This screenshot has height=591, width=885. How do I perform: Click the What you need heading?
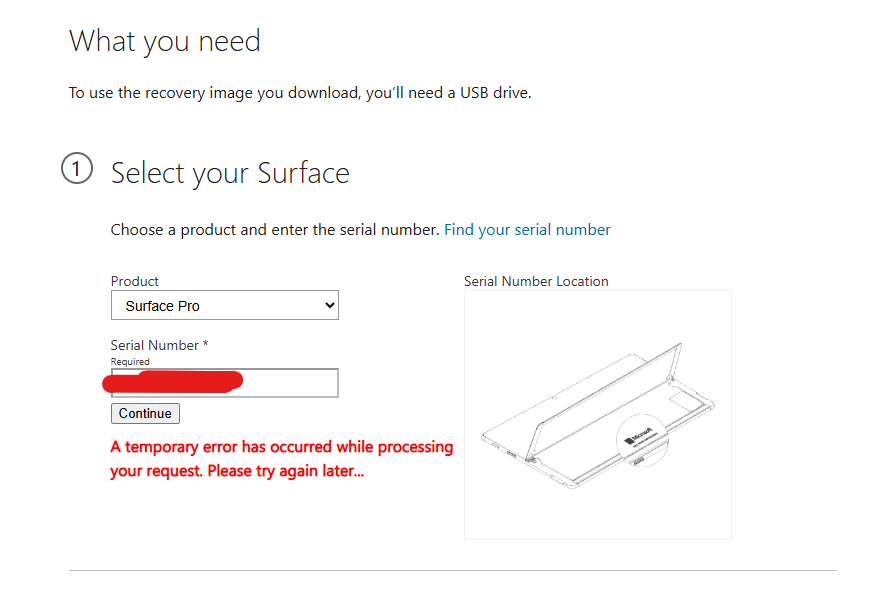(165, 41)
